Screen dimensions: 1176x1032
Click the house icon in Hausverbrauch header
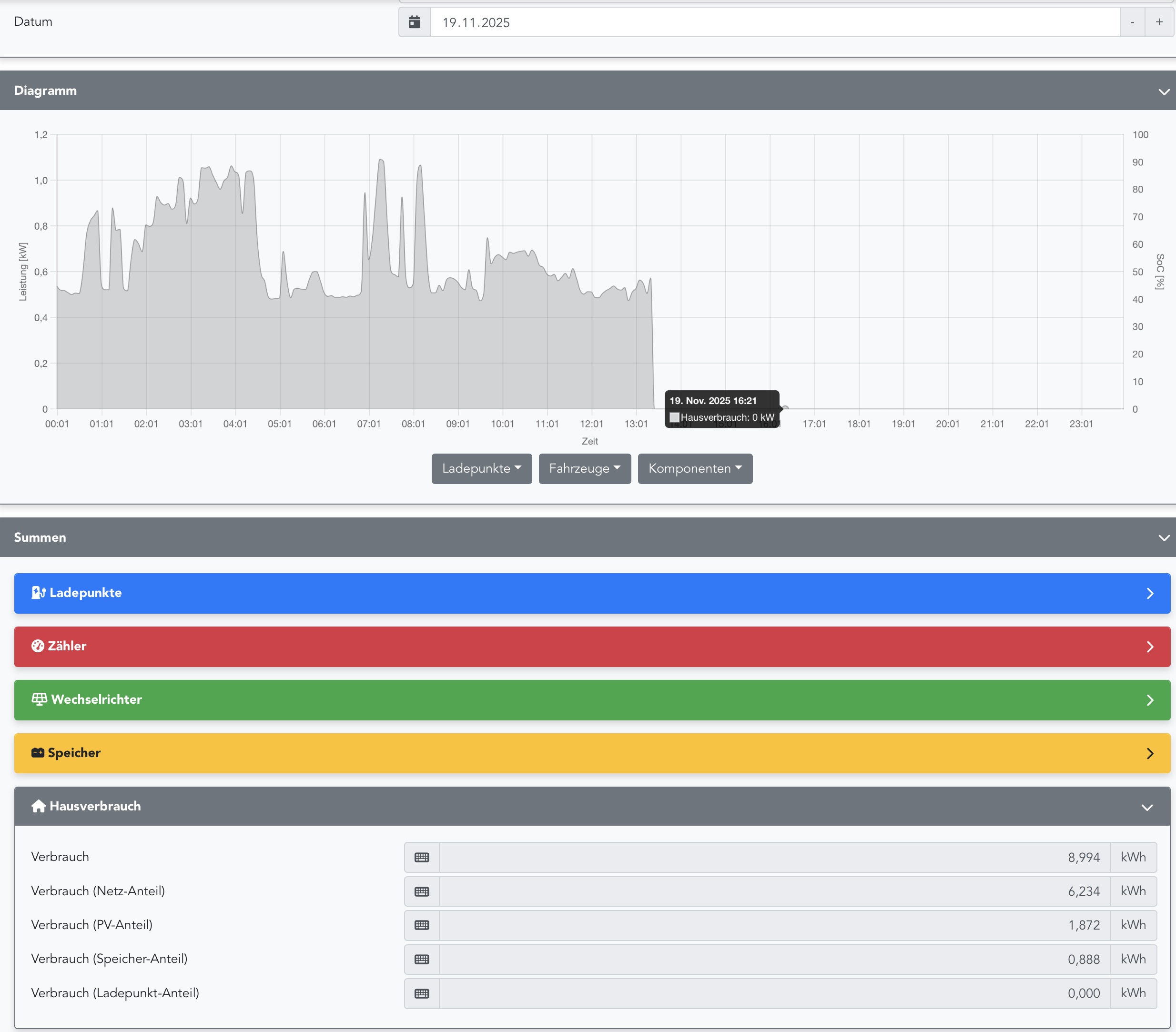click(x=39, y=806)
